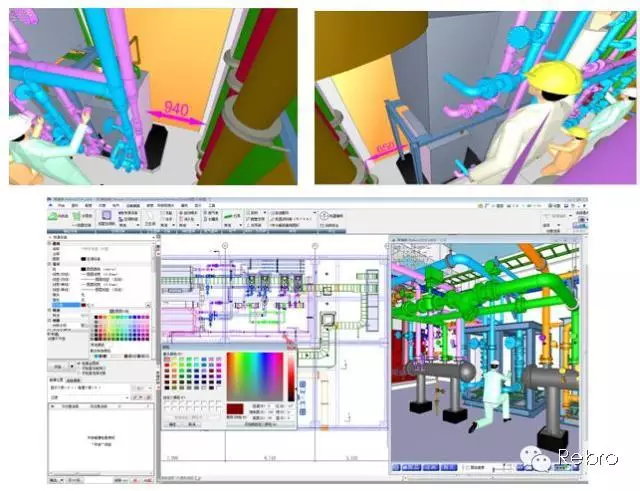
Task: Open the File menu tab
Action: tap(59, 205)
